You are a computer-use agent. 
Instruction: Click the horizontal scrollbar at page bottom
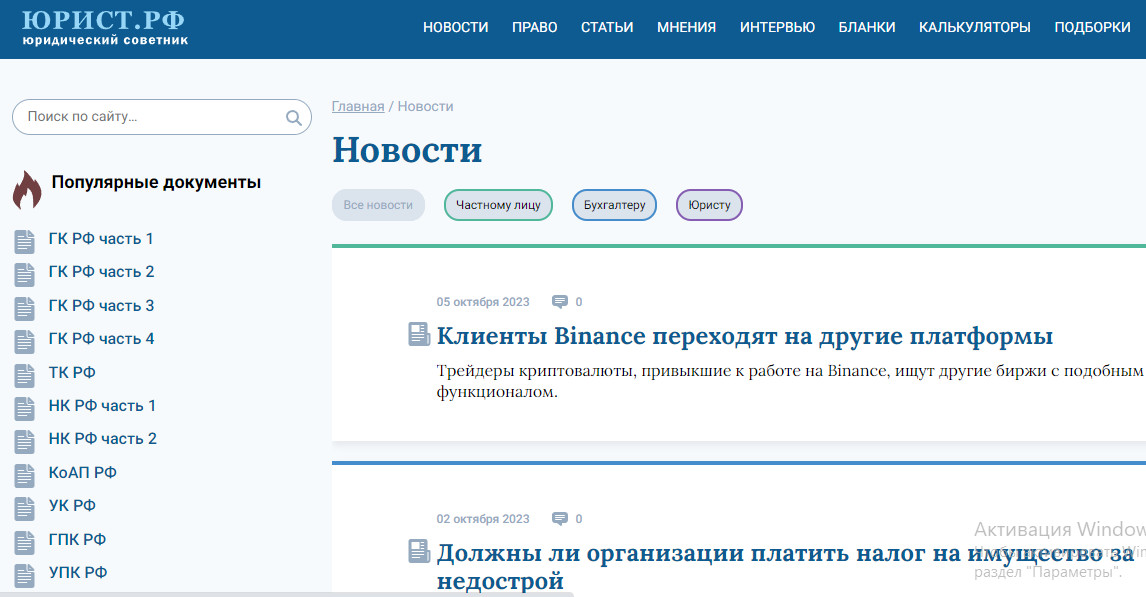[286, 594]
